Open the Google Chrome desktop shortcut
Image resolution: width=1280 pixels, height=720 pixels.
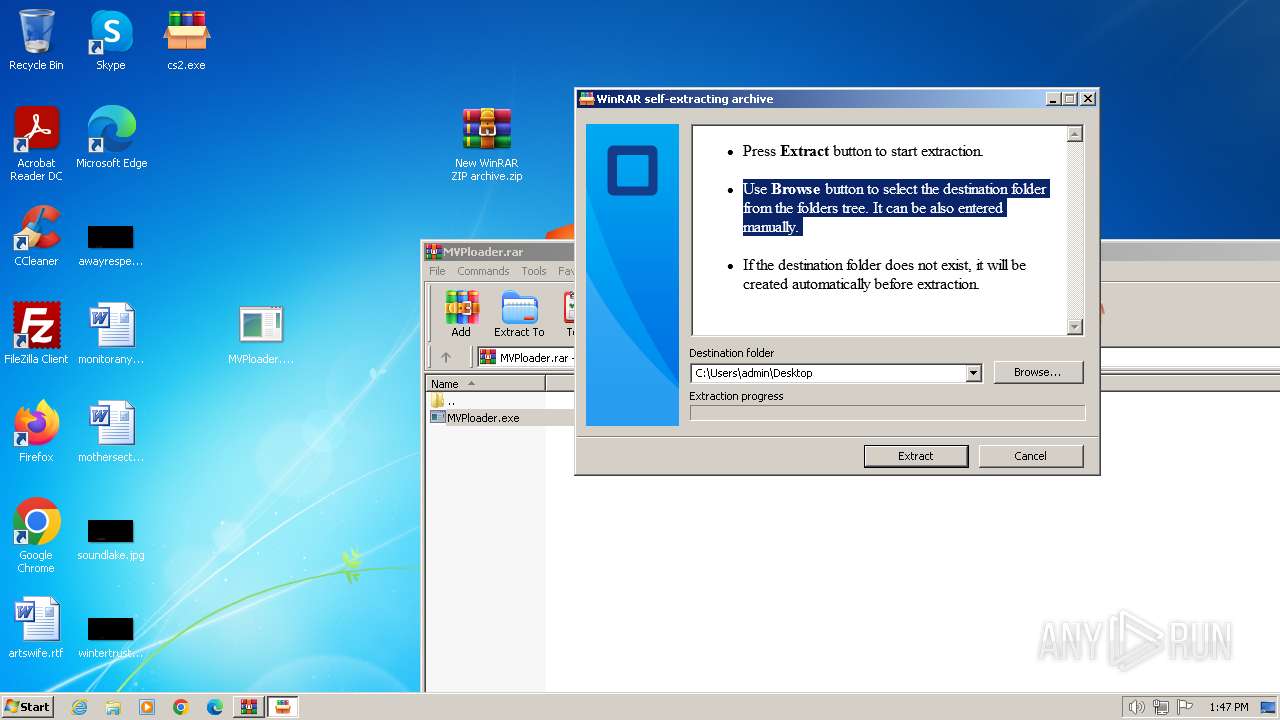tap(36, 535)
